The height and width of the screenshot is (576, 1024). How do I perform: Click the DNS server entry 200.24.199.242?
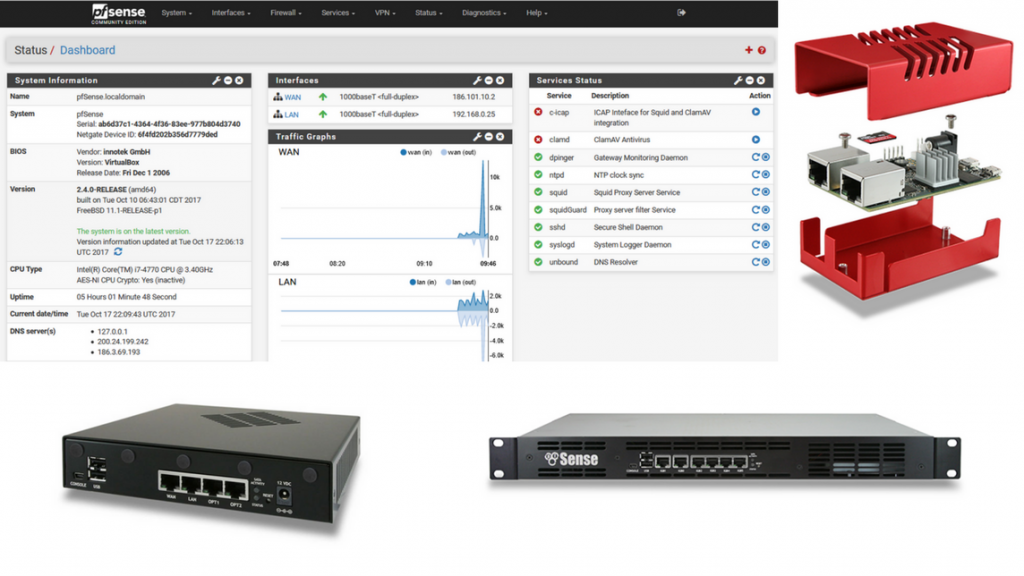point(123,342)
